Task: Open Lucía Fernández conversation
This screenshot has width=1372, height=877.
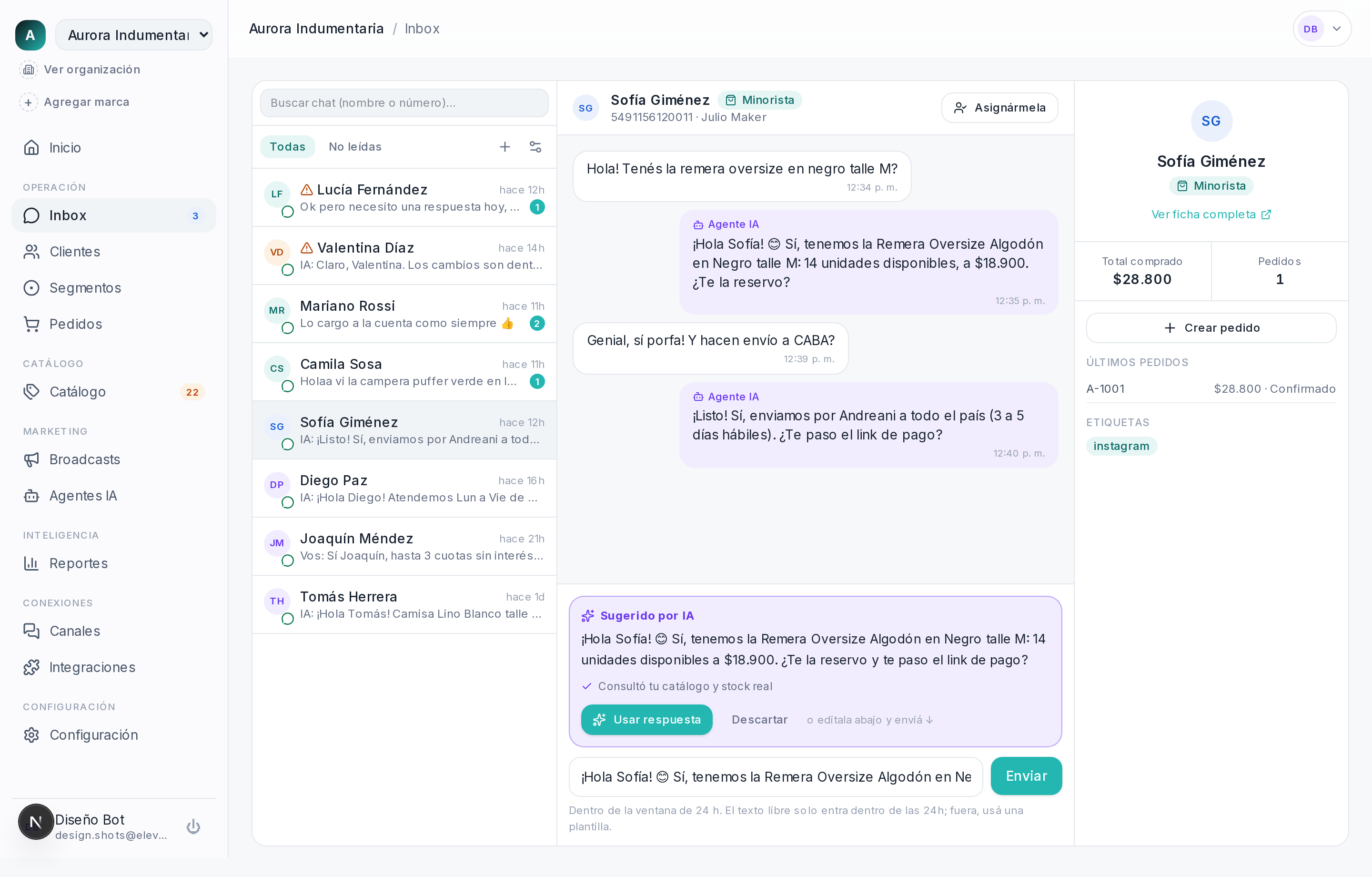Action: pos(404,198)
